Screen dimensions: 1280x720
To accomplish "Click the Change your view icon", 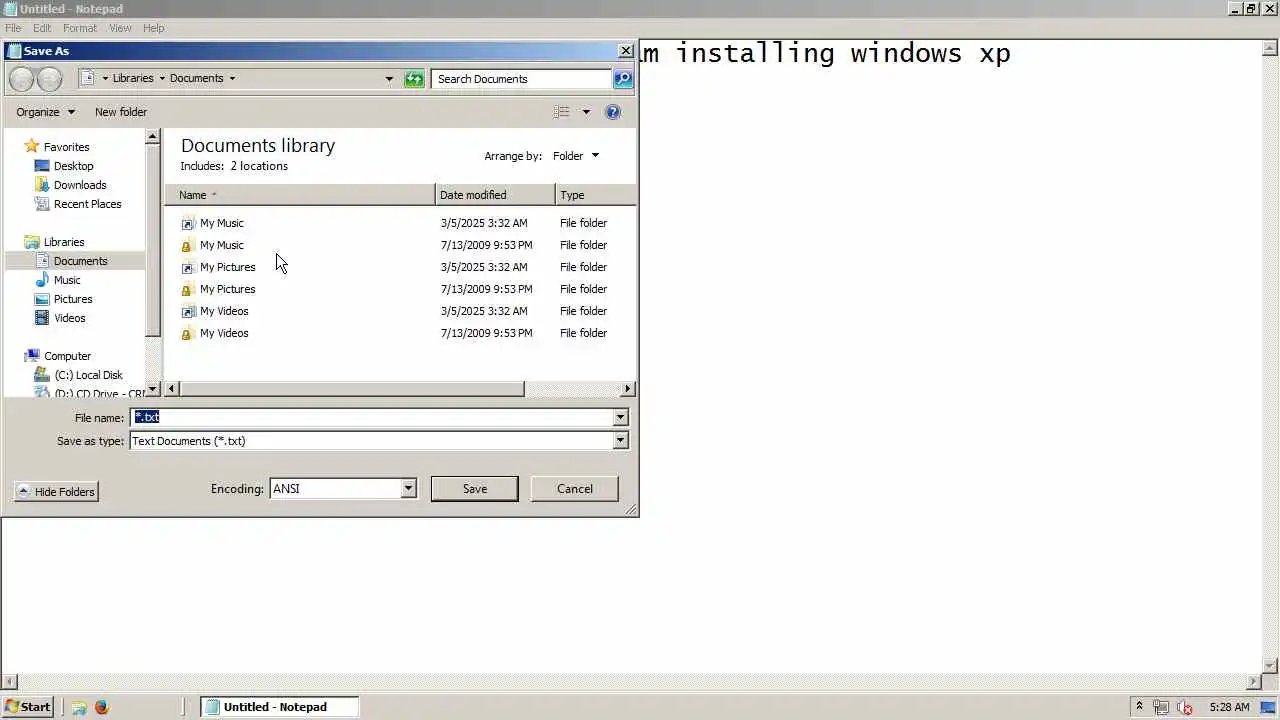I will 562,112.
